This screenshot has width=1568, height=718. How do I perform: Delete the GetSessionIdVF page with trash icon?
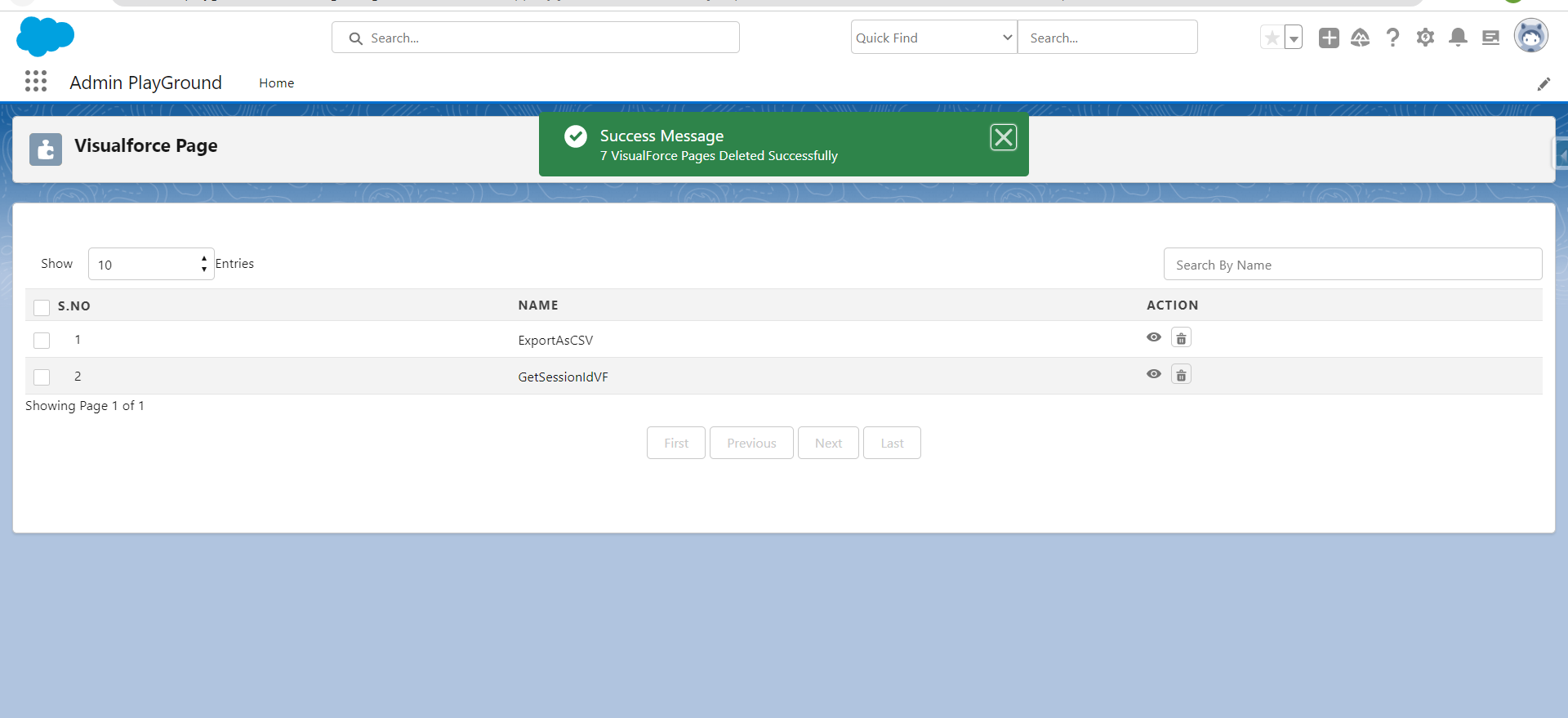coord(1181,375)
